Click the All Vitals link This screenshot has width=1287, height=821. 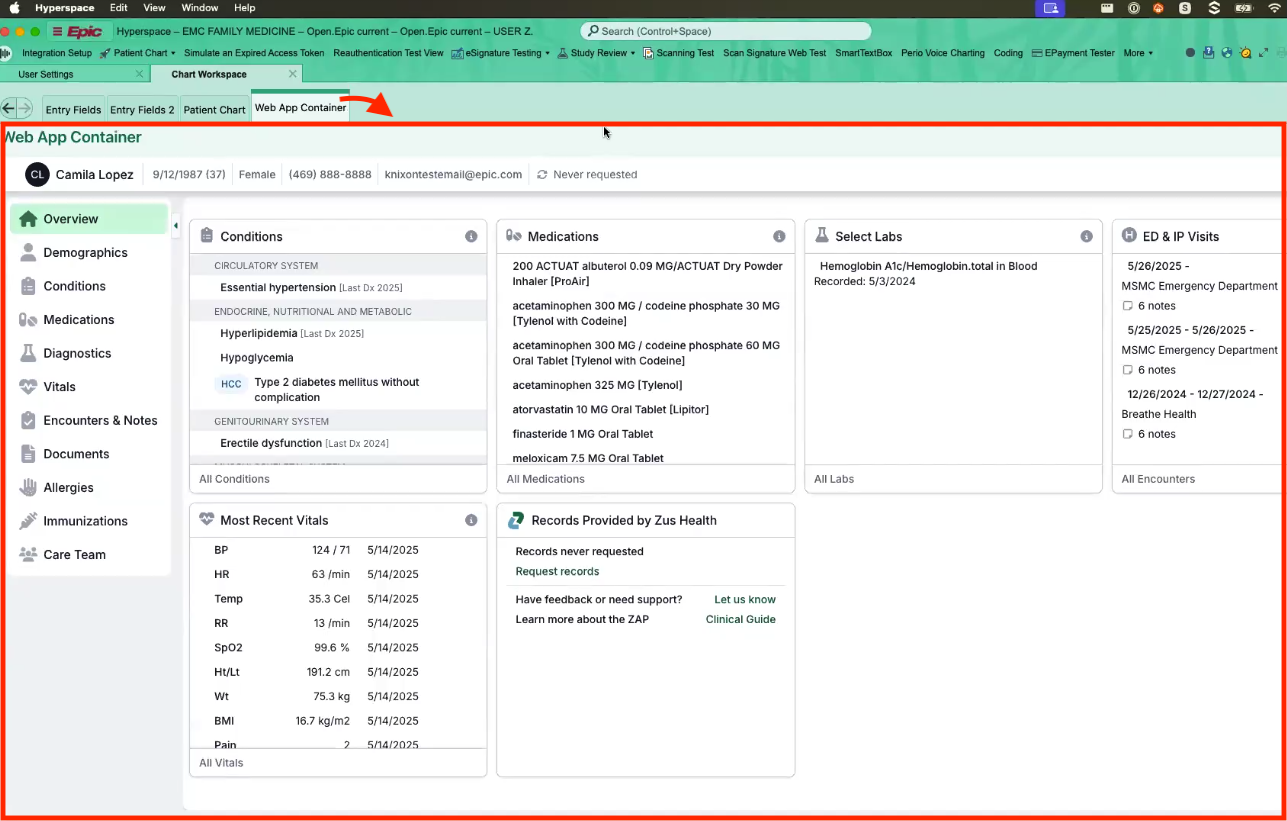(x=221, y=763)
